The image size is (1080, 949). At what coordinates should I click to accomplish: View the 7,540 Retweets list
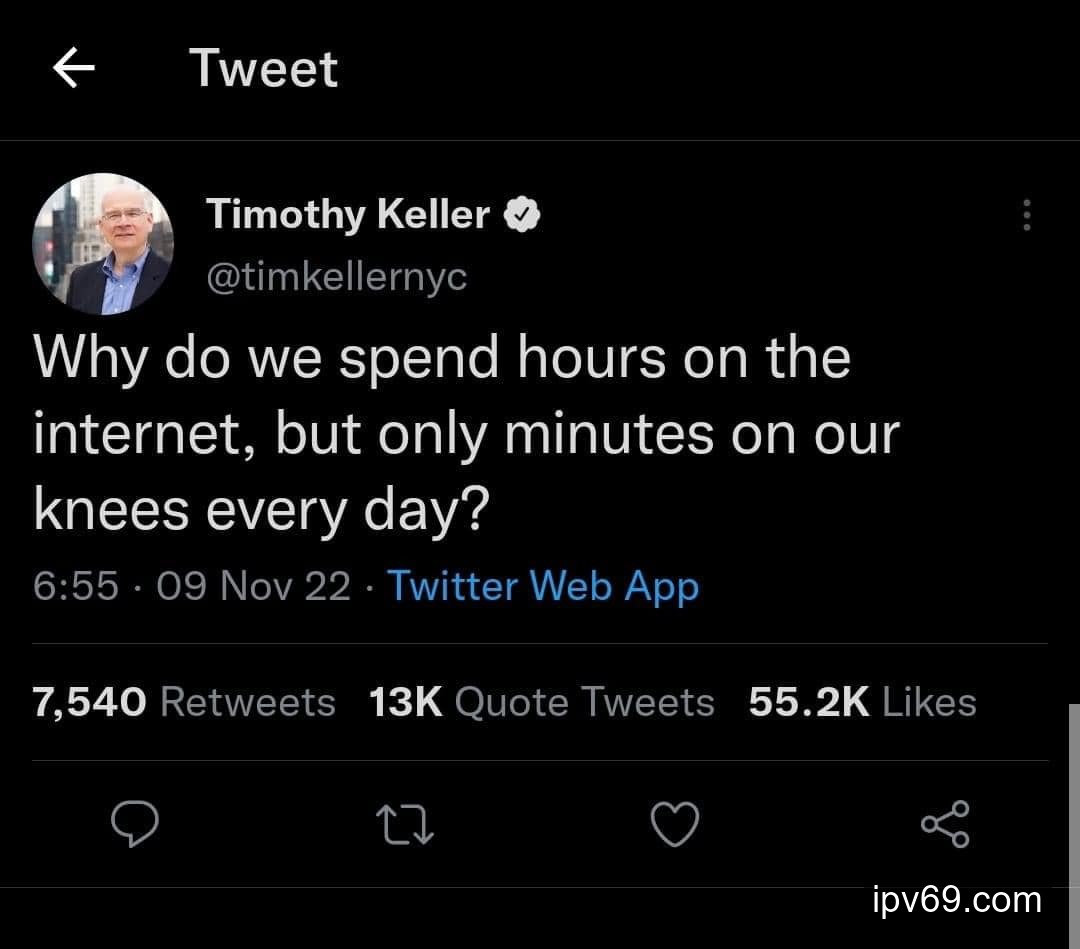click(184, 702)
